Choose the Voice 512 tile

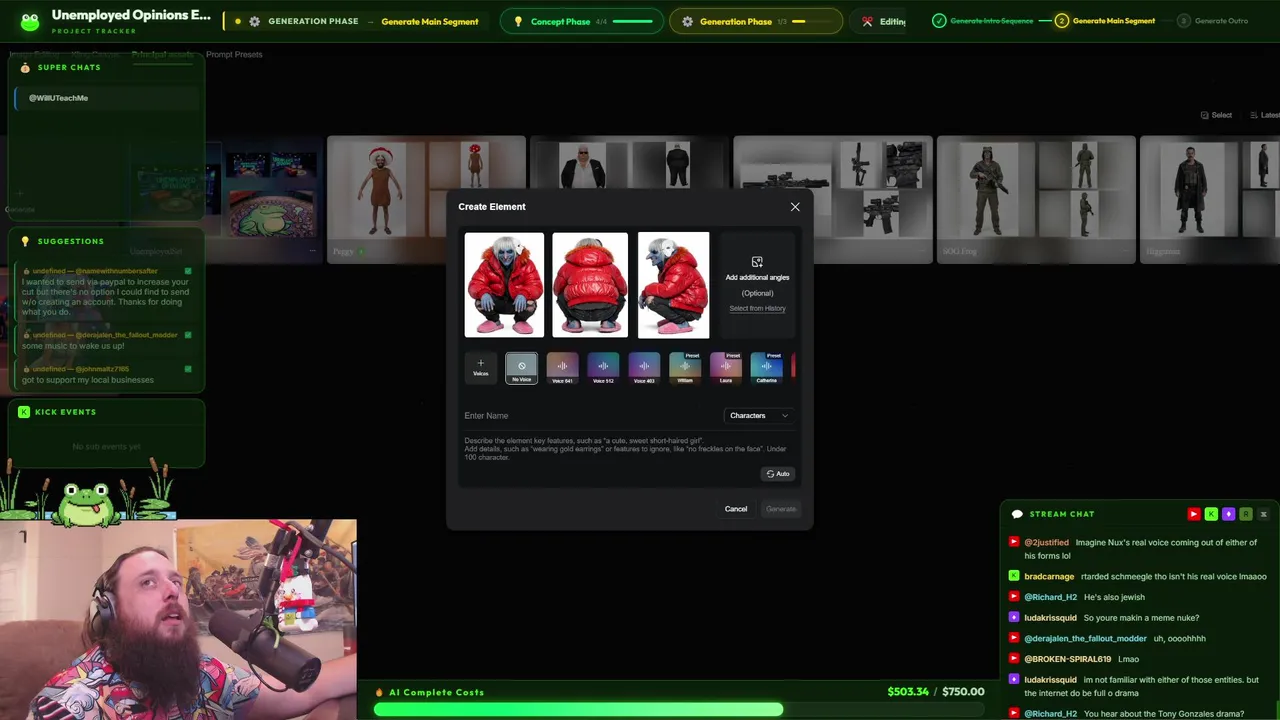[x=603, y=368]
